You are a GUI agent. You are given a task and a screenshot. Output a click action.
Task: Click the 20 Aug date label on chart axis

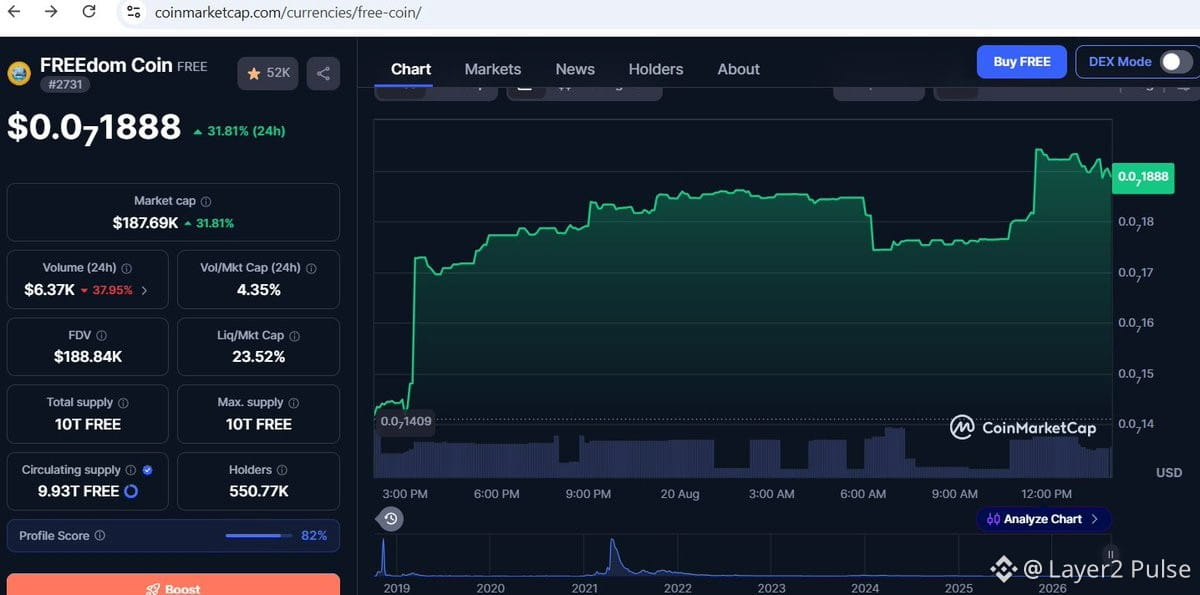(680, 494)
